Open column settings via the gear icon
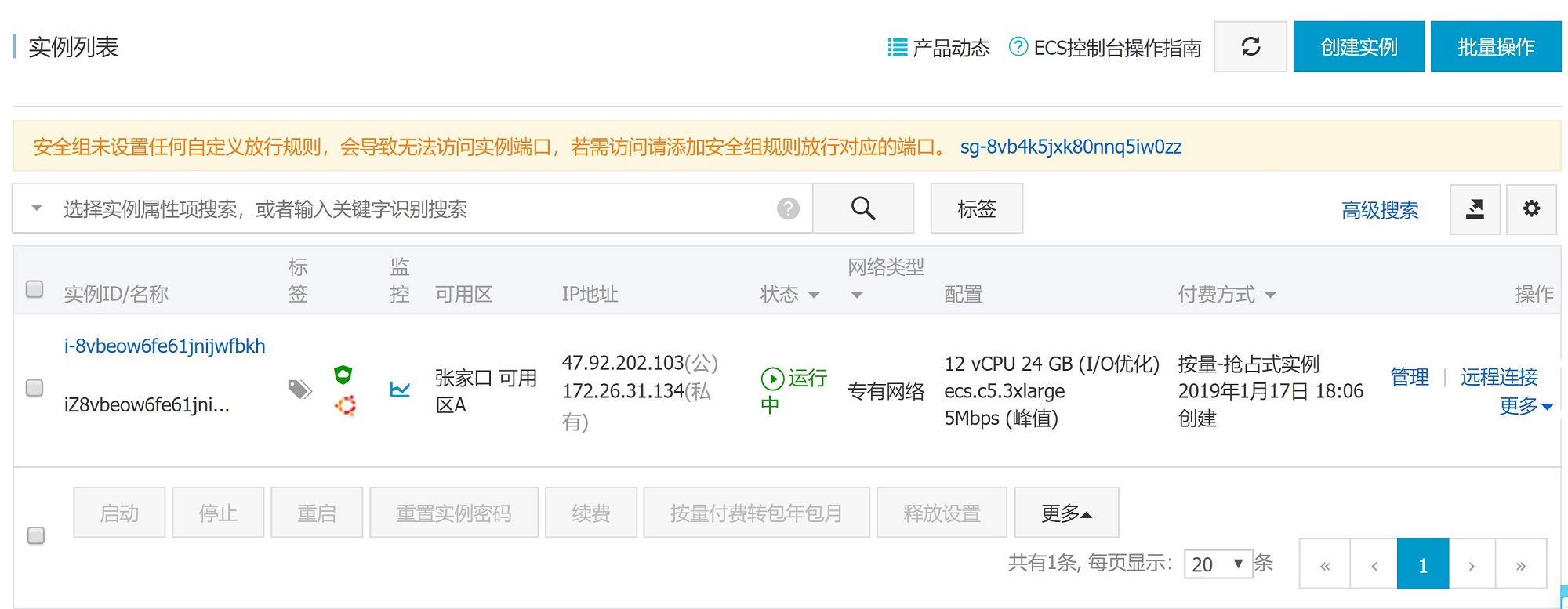Viewport: 1568px width, 609px height. (1531, 209)
